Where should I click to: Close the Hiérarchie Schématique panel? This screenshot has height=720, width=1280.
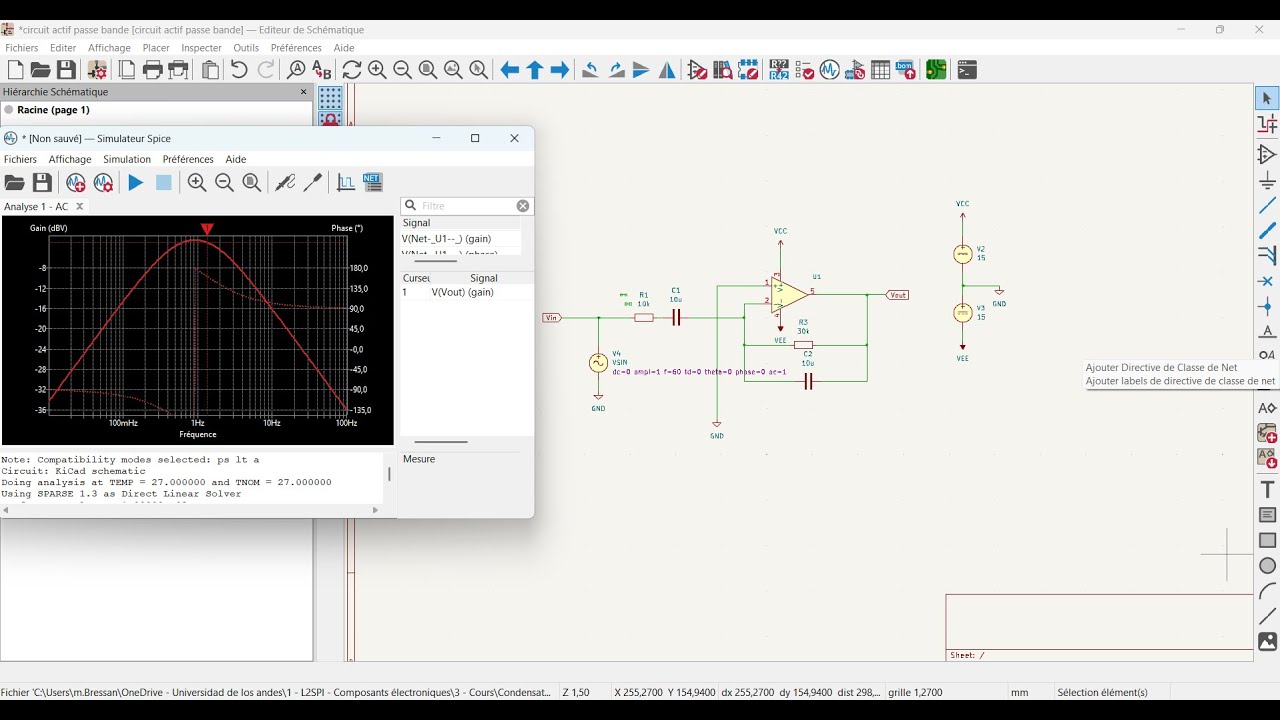point(304,92)
